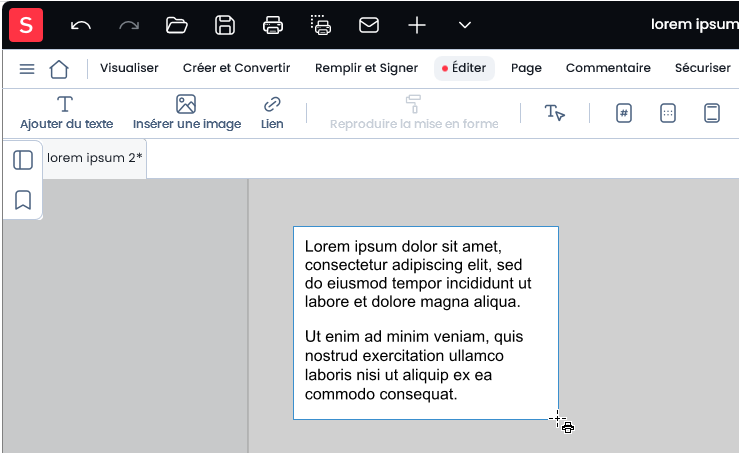Screen dimensions: 739x453
Task: Click the blank page device icon
Action: point(712,113)
